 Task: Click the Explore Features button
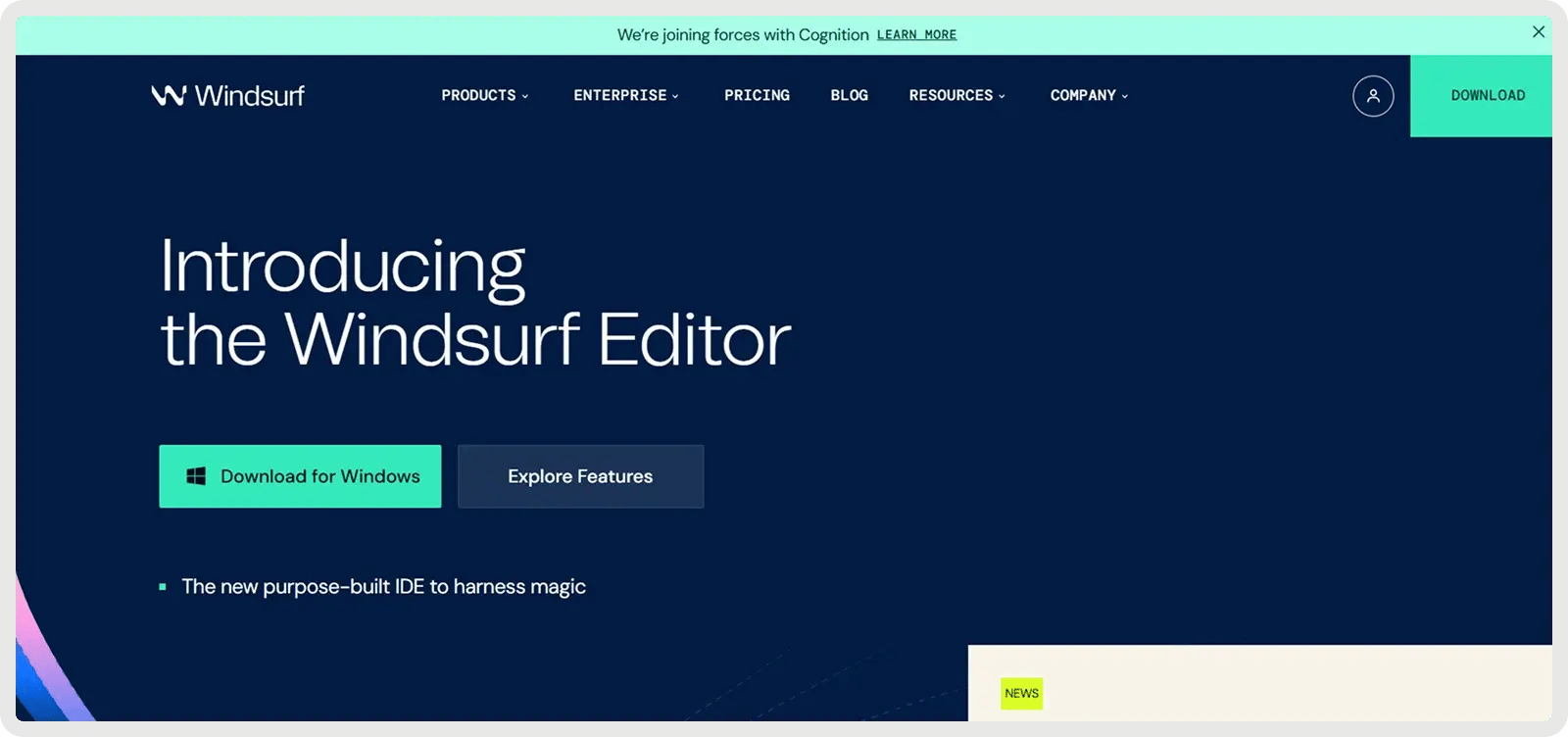(580, 476)
